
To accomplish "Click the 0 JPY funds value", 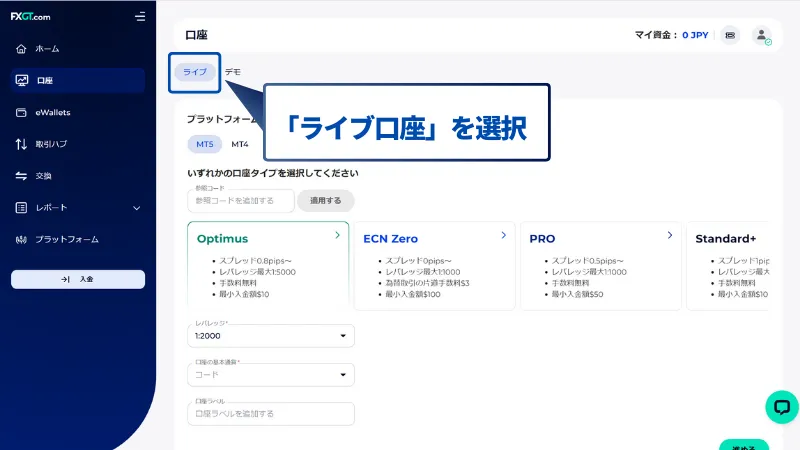I will tap(695, 35).
